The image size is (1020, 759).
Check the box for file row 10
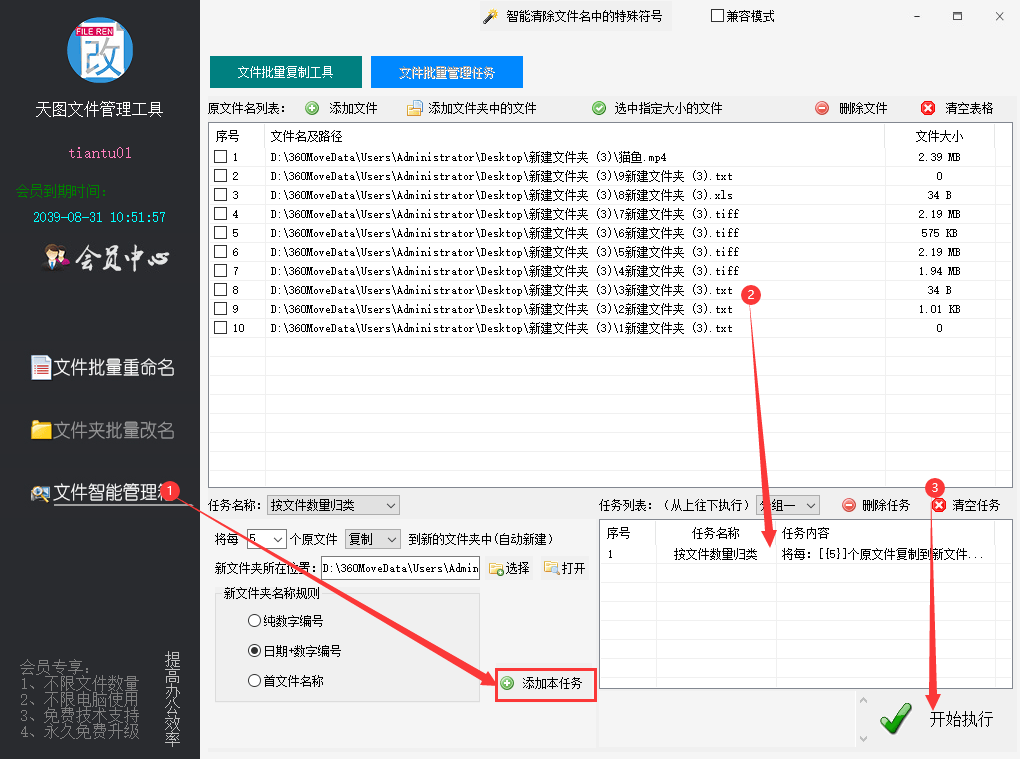[221, 328]
